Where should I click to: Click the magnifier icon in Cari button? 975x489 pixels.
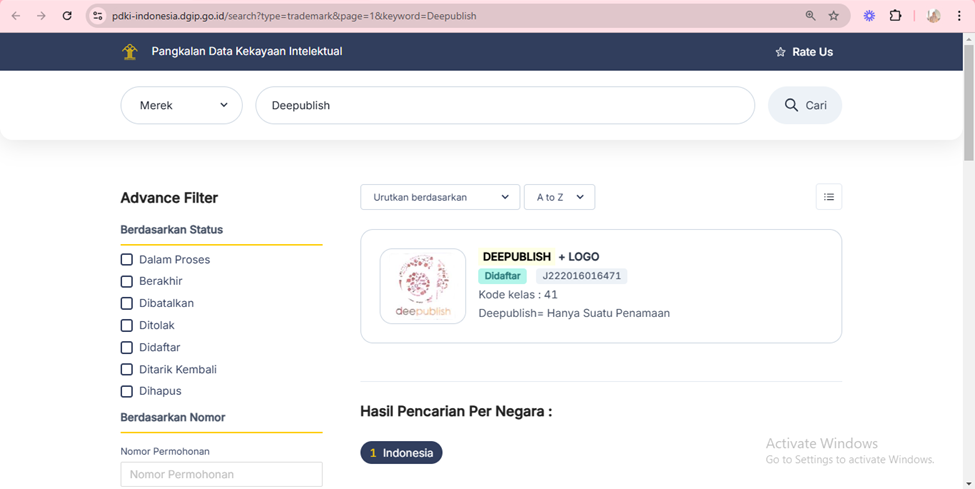pyautogui.click(x=791, y=105)
